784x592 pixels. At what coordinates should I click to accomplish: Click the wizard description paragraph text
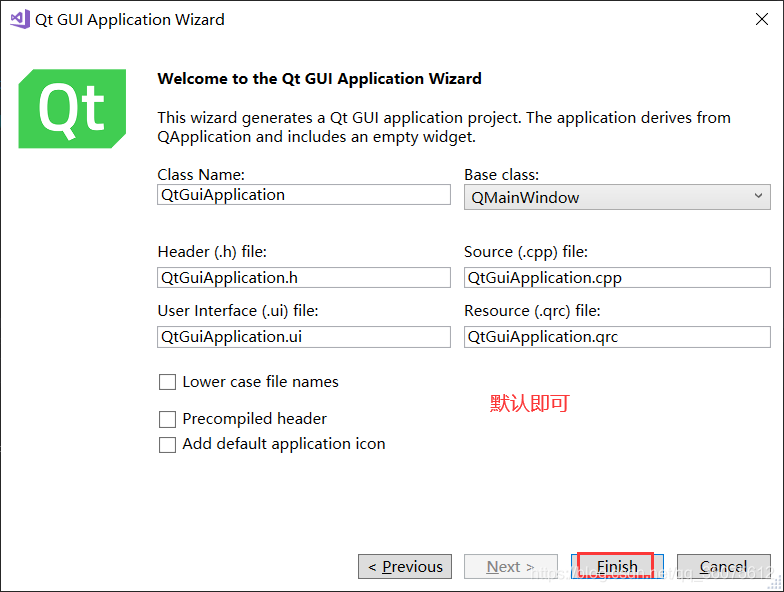[444, 127]
